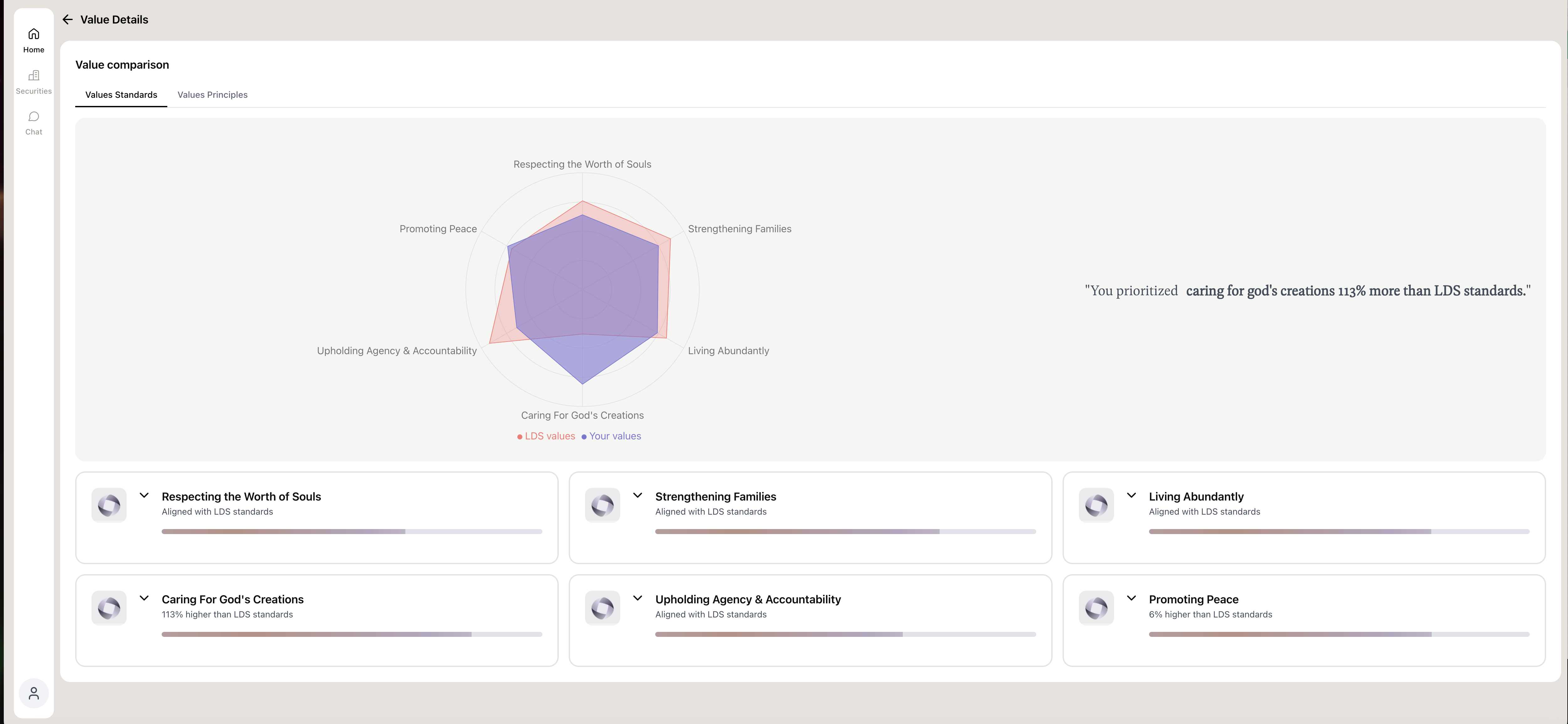Click the Respecting the Worth of Souls icon
Screen dimensions: 1568x724
coord(109,505)
